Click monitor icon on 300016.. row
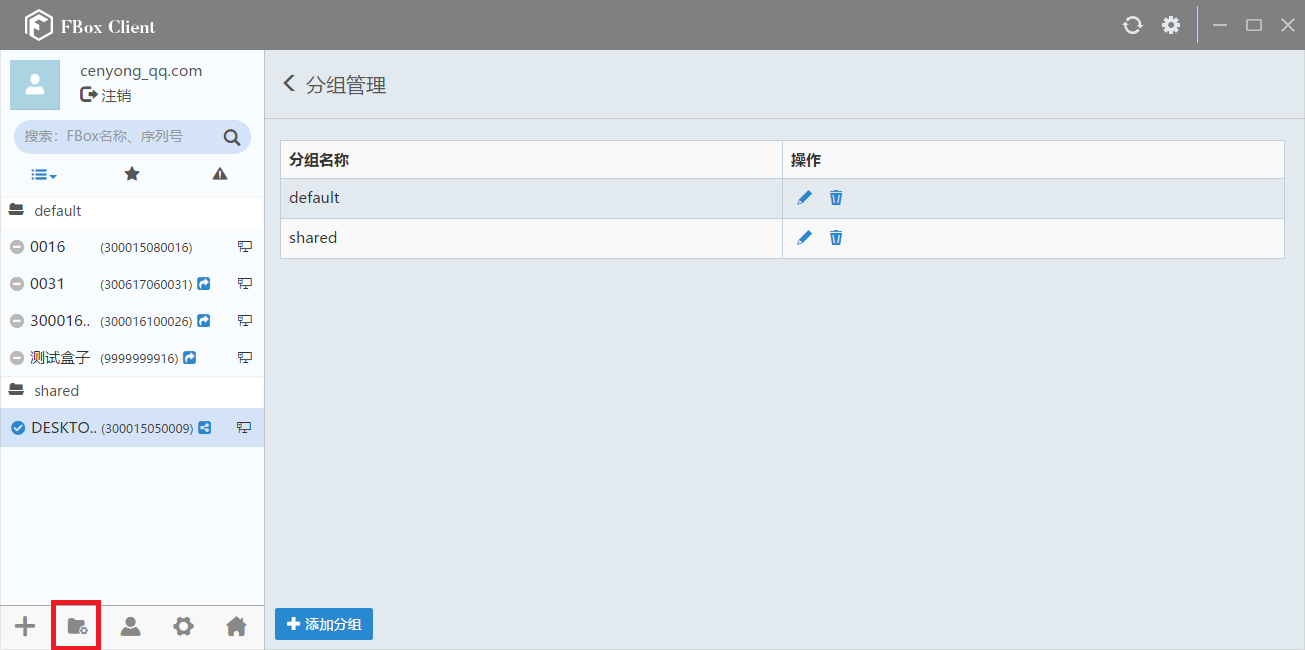The width and height of the screenshot is (1305, 650). click(244, 321)
